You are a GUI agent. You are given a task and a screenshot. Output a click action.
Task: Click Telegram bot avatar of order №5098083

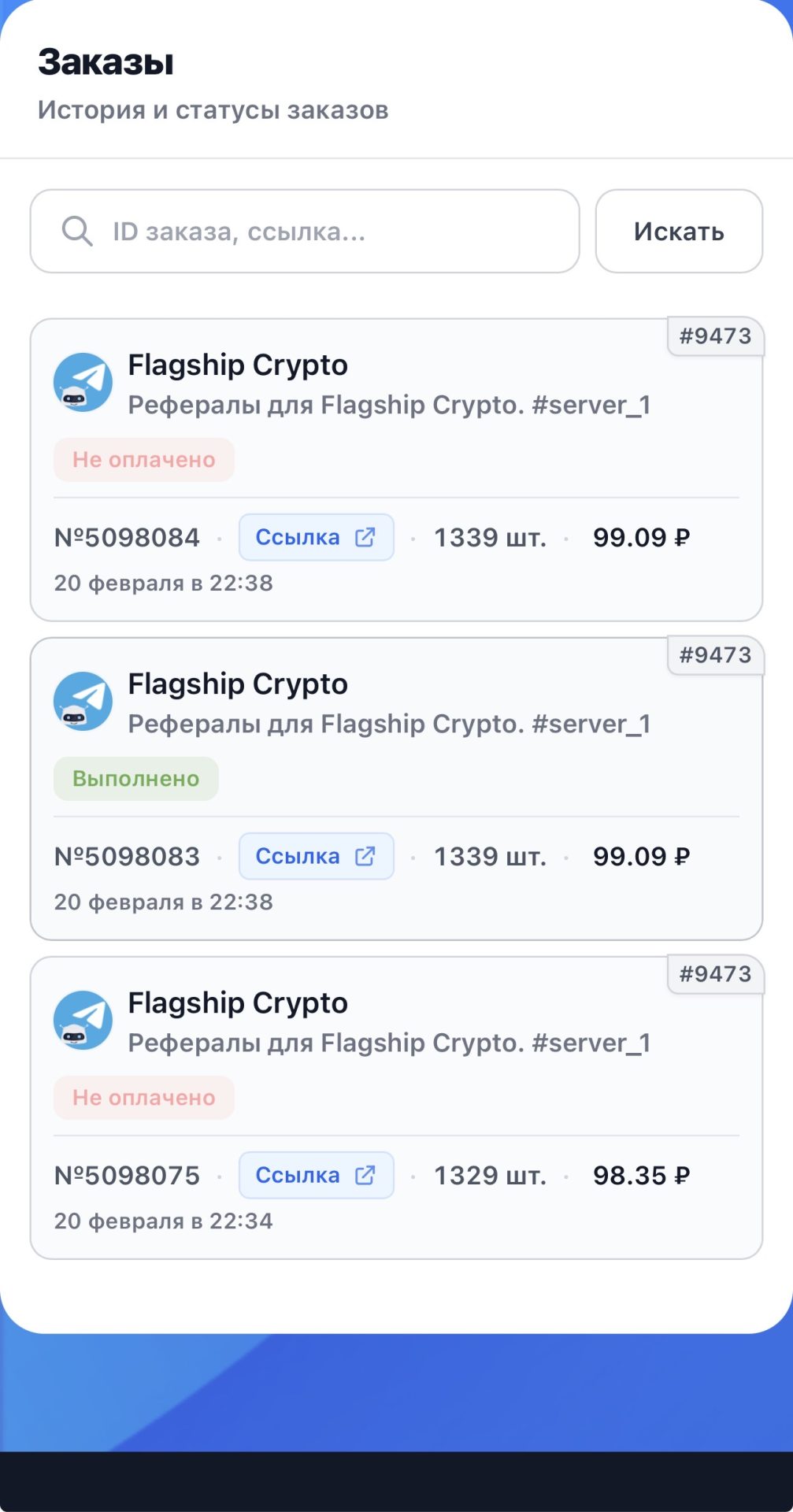tap(83, 702)
